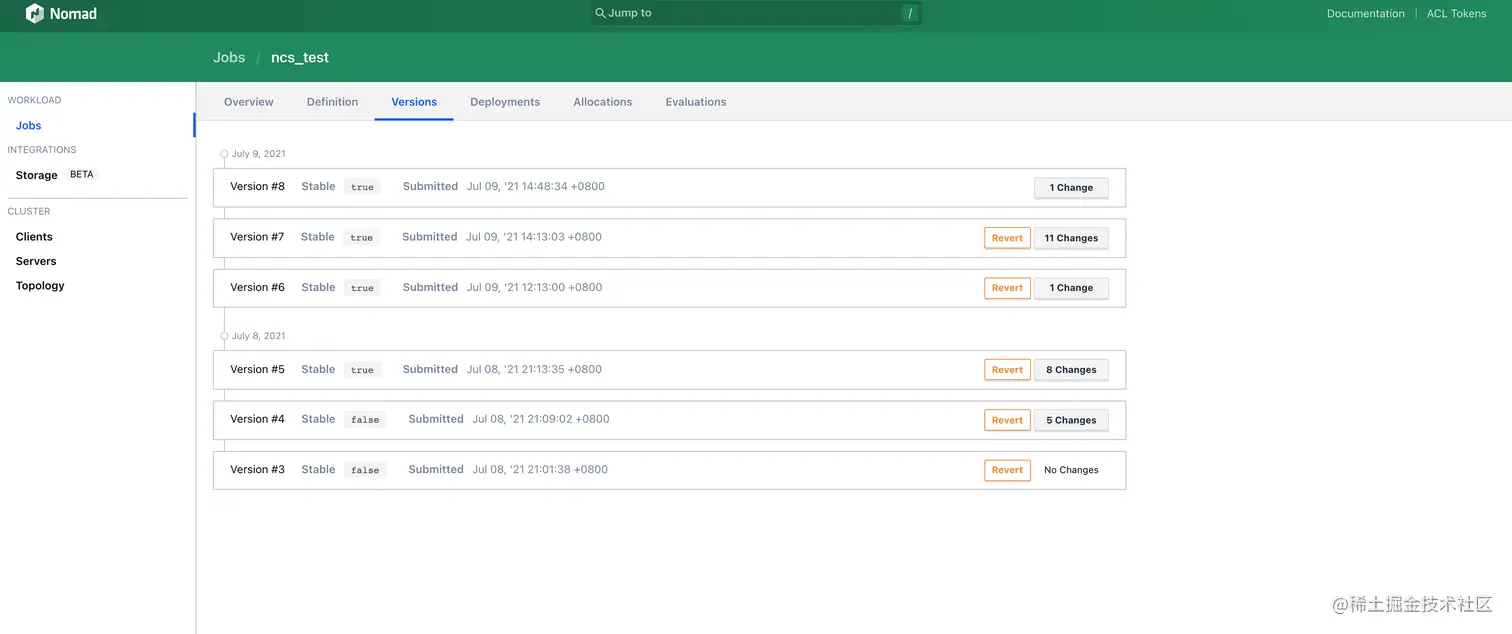The width and height of the screenshot is (1512, 634).
Task: Switch to the Overview tab
Action: coord(249,102)
